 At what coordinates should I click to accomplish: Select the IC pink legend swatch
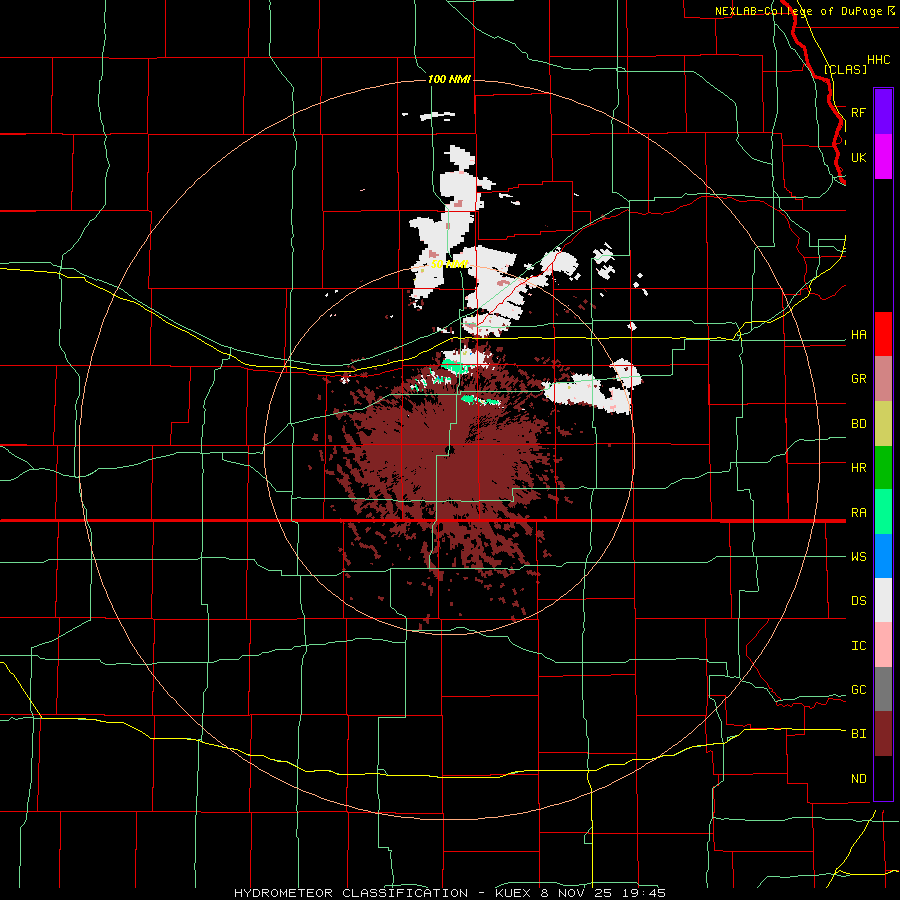(883, 645)
